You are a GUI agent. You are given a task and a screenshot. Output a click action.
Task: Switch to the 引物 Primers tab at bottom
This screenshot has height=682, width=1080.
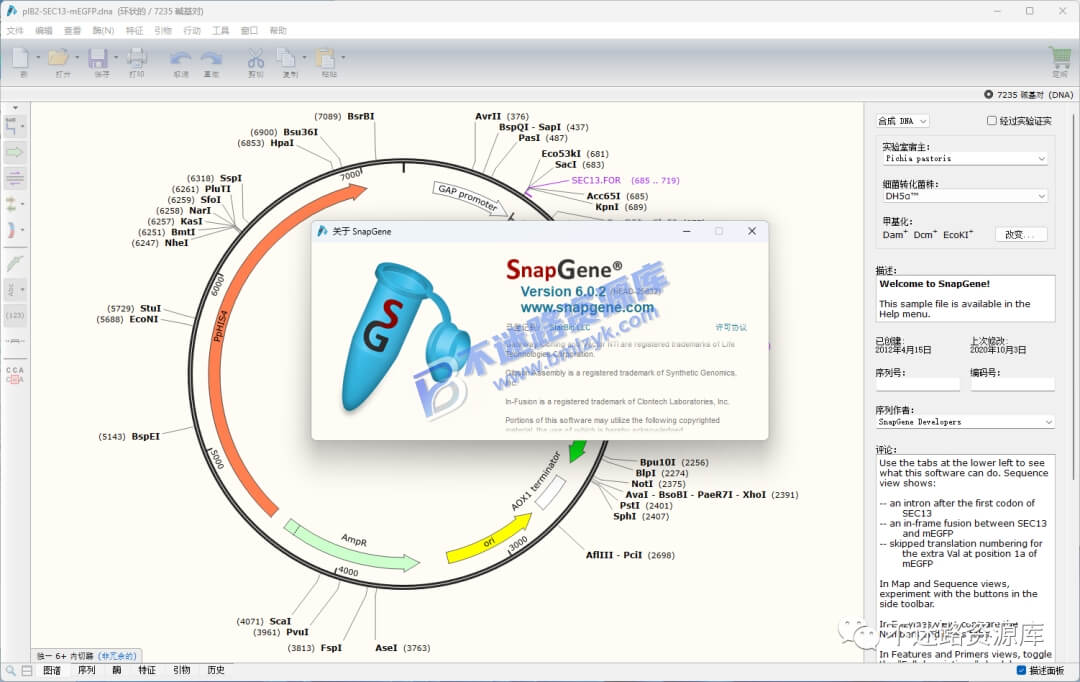pyautogui.click(x=182, y=670)
